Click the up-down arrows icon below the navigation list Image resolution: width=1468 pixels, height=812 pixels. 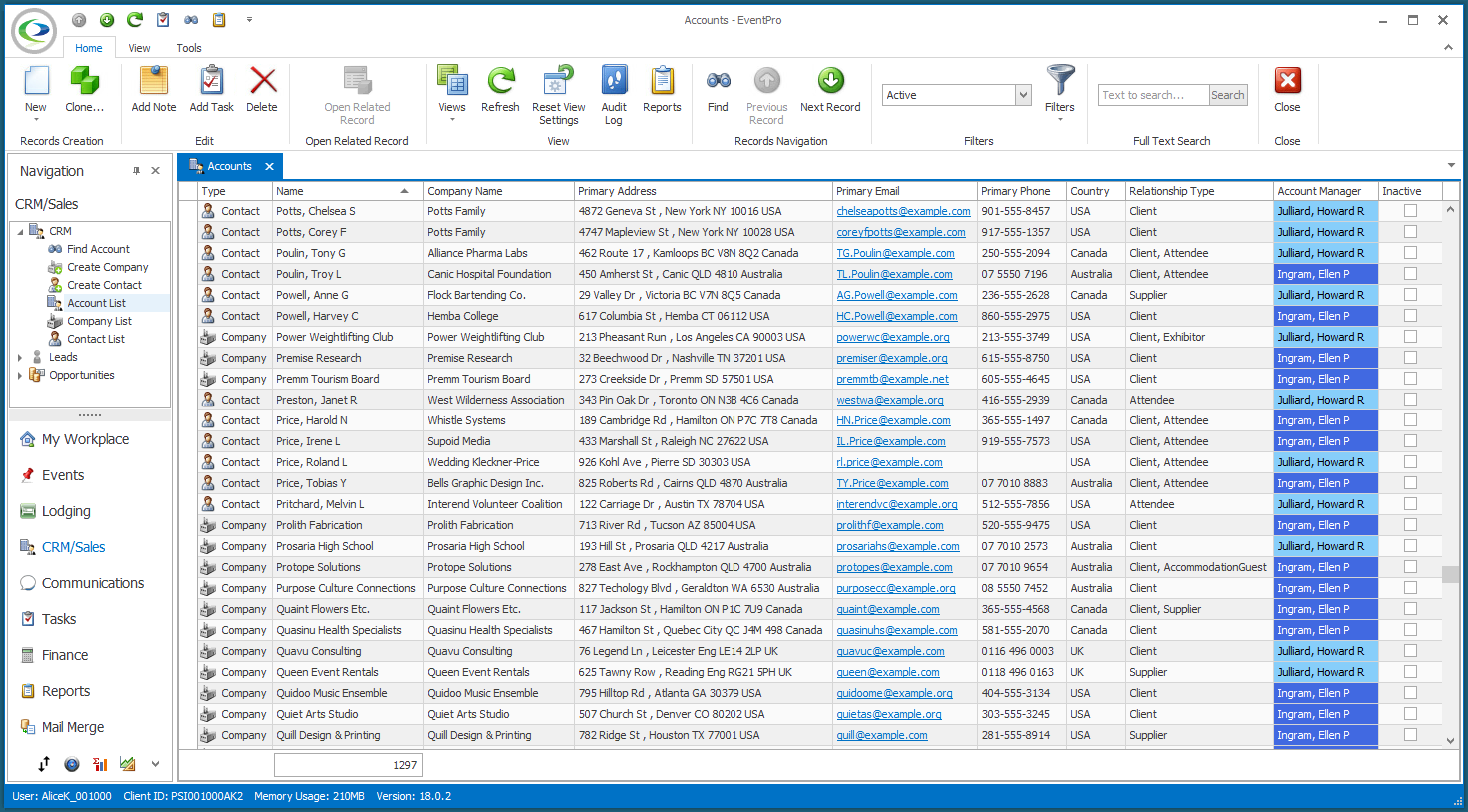[x=44, y=764]
